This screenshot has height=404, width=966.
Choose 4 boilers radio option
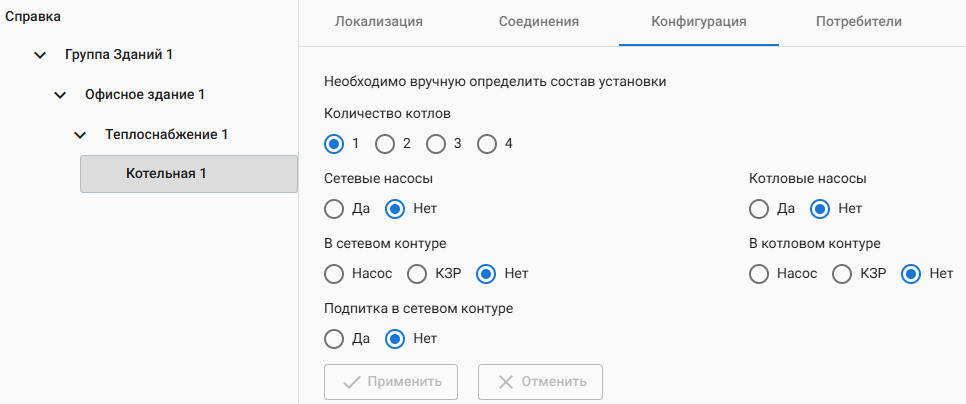point(487,144)
